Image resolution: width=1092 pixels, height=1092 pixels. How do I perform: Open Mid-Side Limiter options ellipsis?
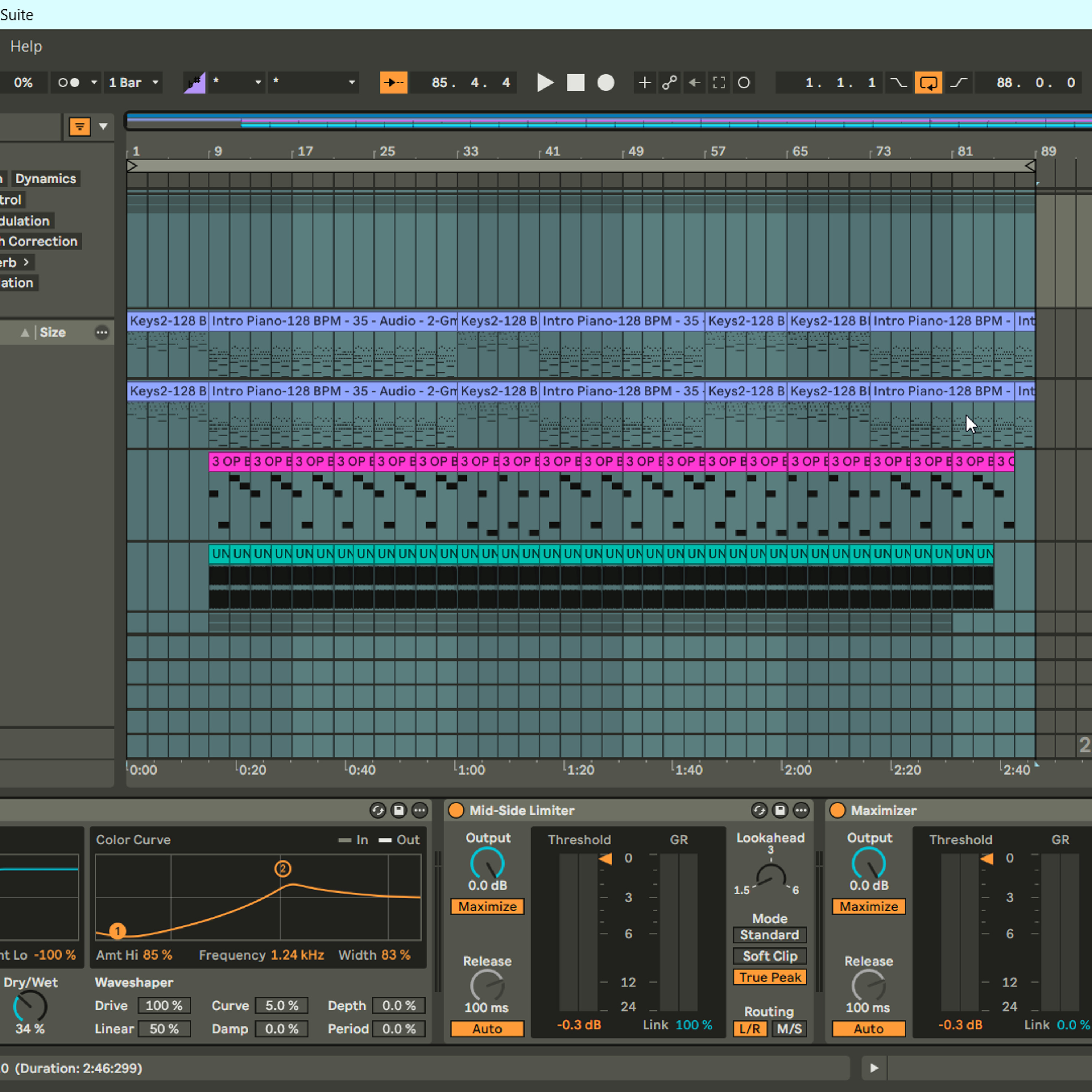(x=801, y=811)
